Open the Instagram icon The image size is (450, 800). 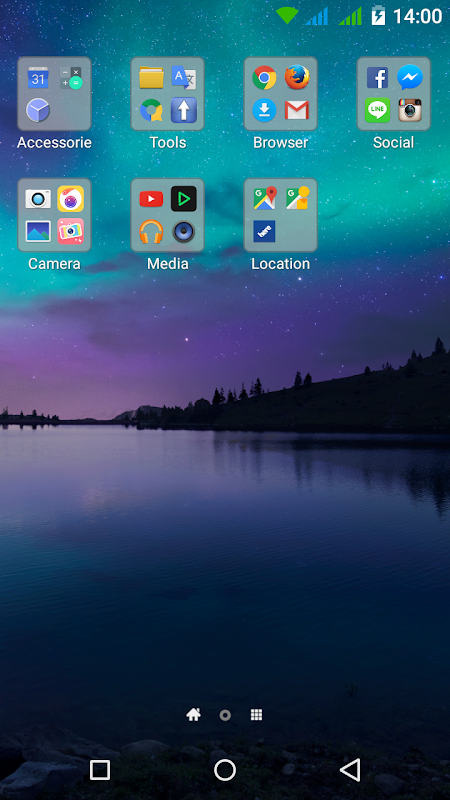(x=410, y=110)
